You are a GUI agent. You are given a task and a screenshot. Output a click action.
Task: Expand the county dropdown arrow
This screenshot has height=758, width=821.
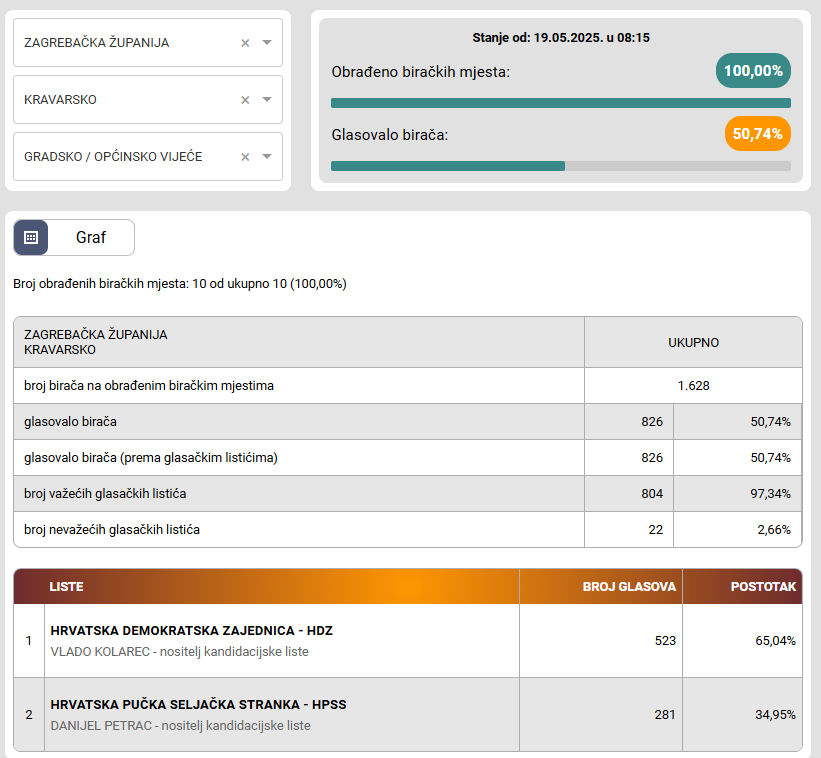267,43
